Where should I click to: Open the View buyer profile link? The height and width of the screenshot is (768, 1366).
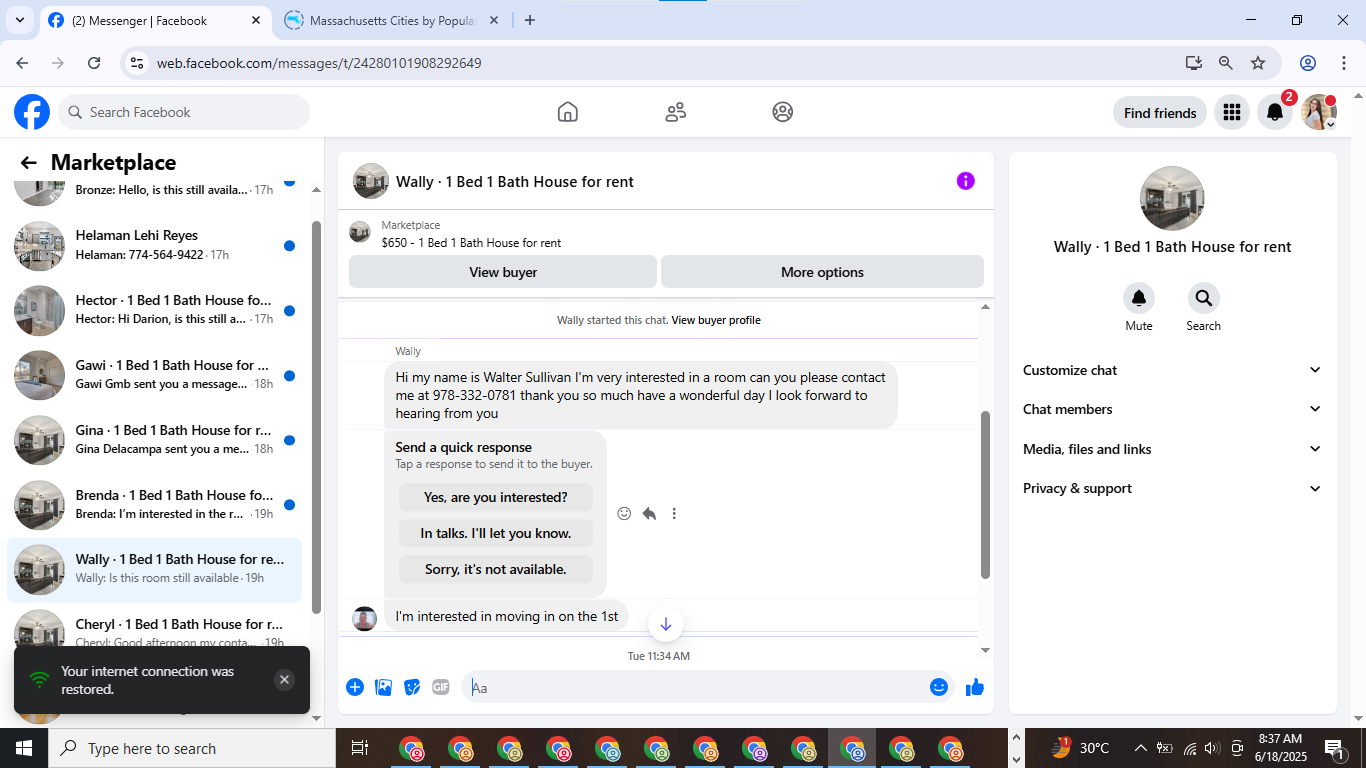716,320
